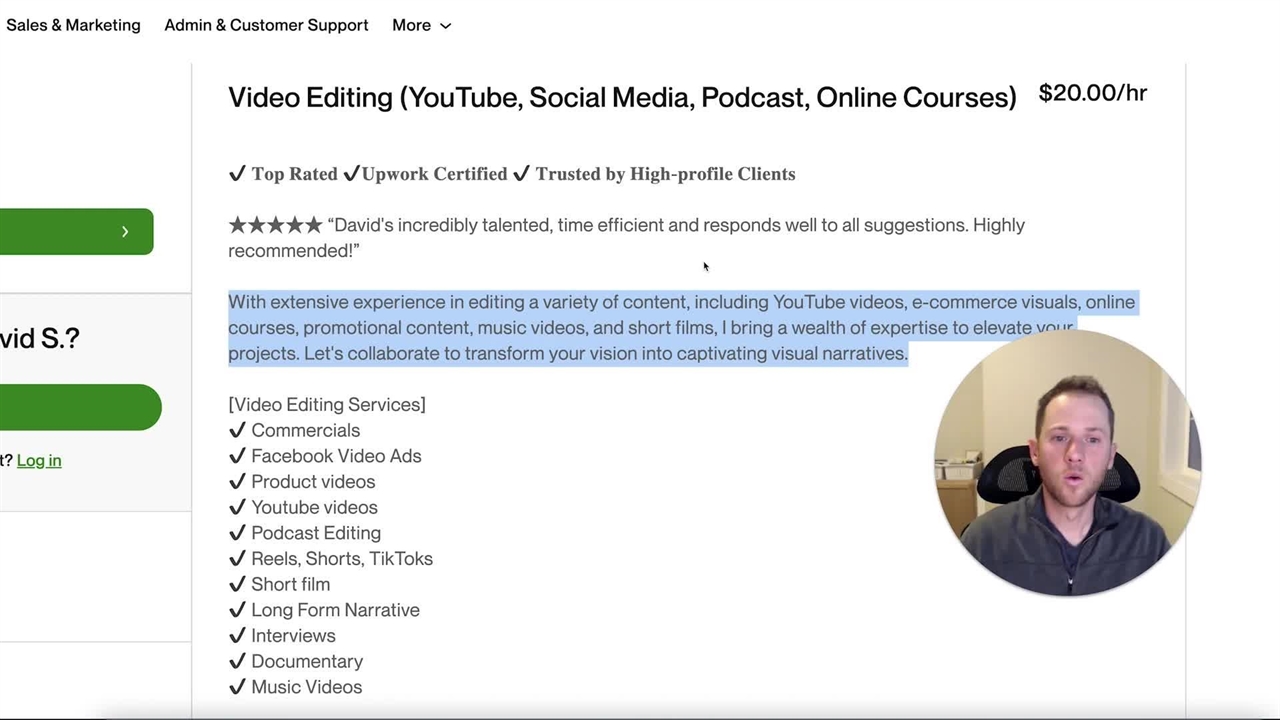Open the Admin & Customer Support menu
This screenshot has width=1280, height=720.
tap(266, 25)
